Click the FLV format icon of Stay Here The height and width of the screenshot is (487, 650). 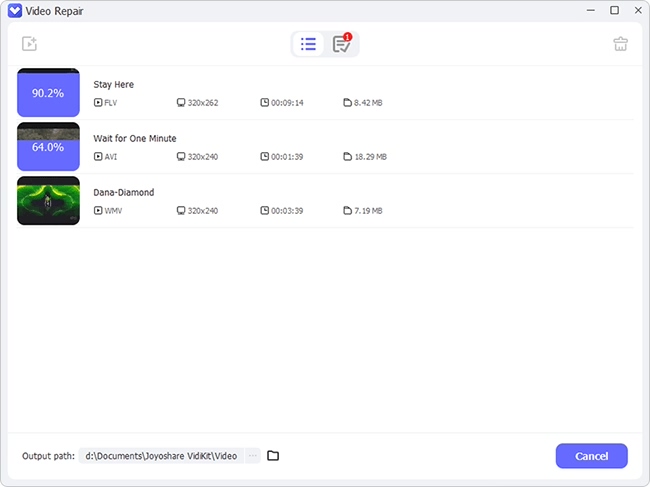[98, 102]
